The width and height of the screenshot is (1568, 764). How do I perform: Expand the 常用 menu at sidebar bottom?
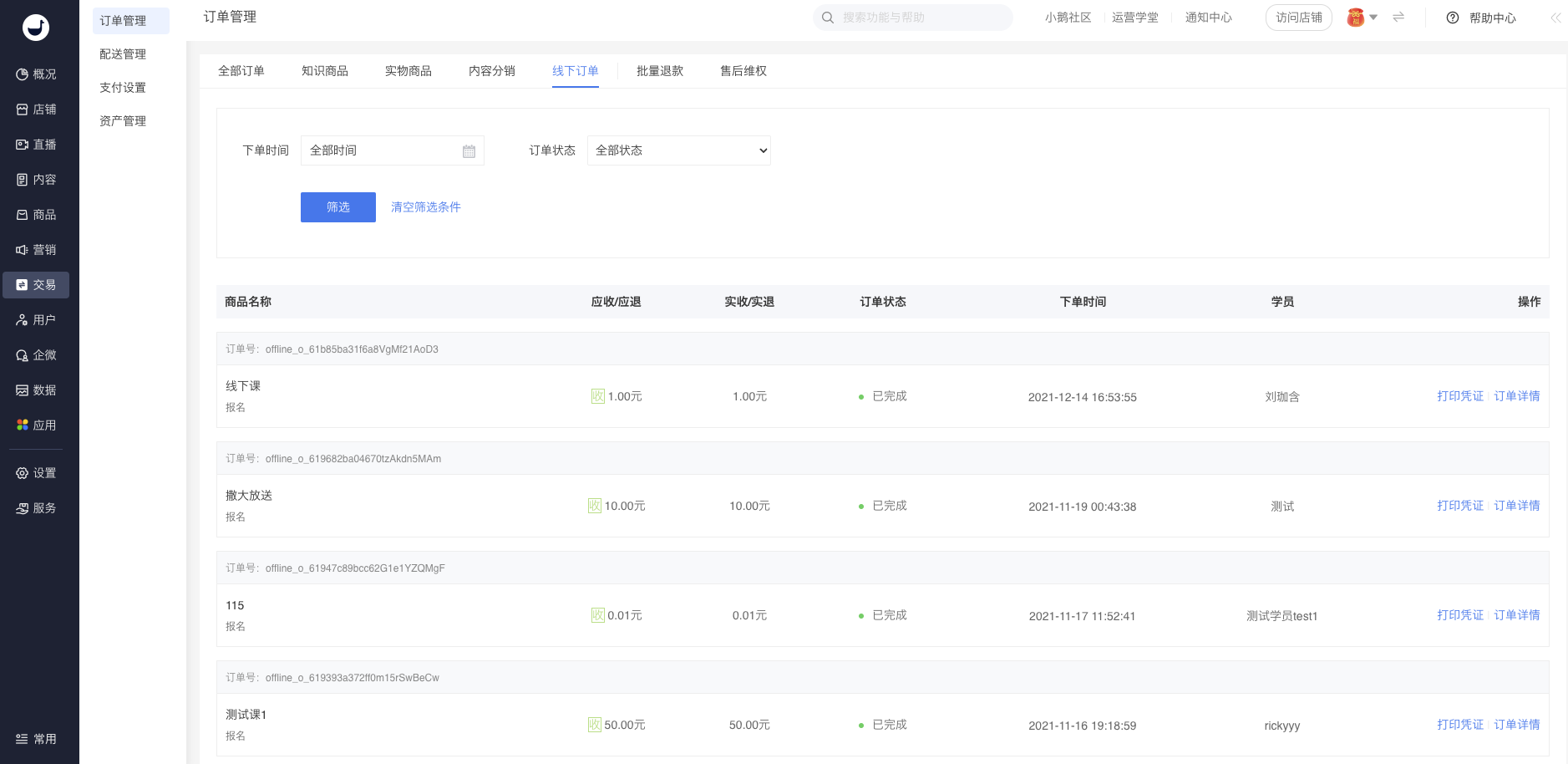(36, 739)
